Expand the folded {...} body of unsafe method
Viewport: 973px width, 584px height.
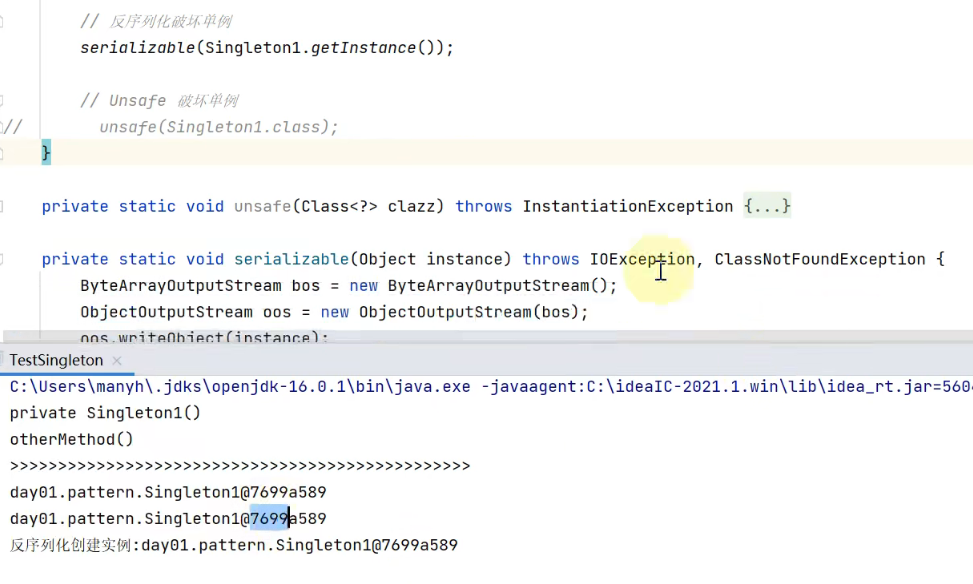tap(767, 206)
